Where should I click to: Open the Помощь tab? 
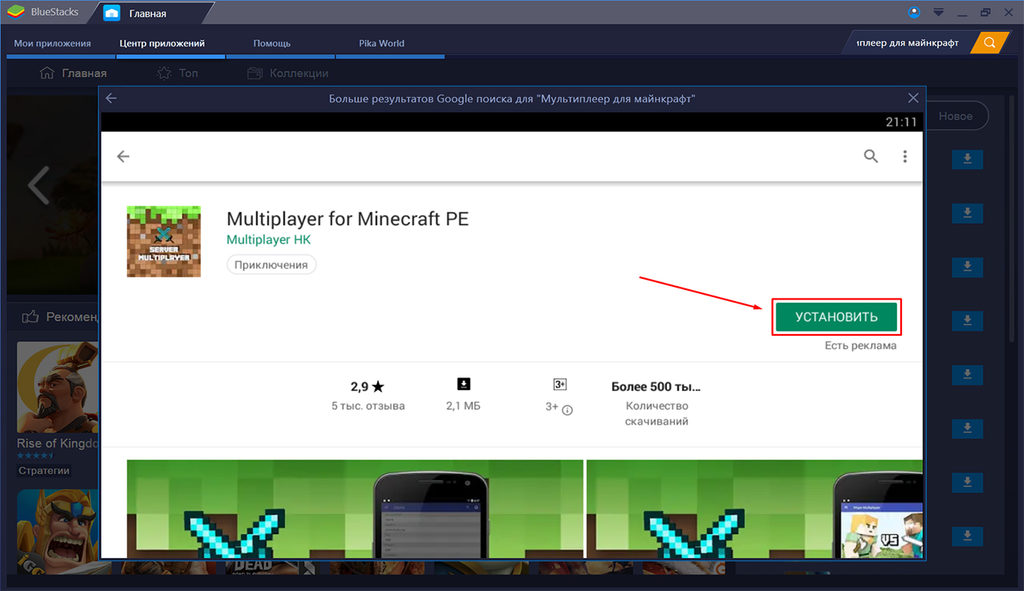pyautogui.click(x=272, y=43)
